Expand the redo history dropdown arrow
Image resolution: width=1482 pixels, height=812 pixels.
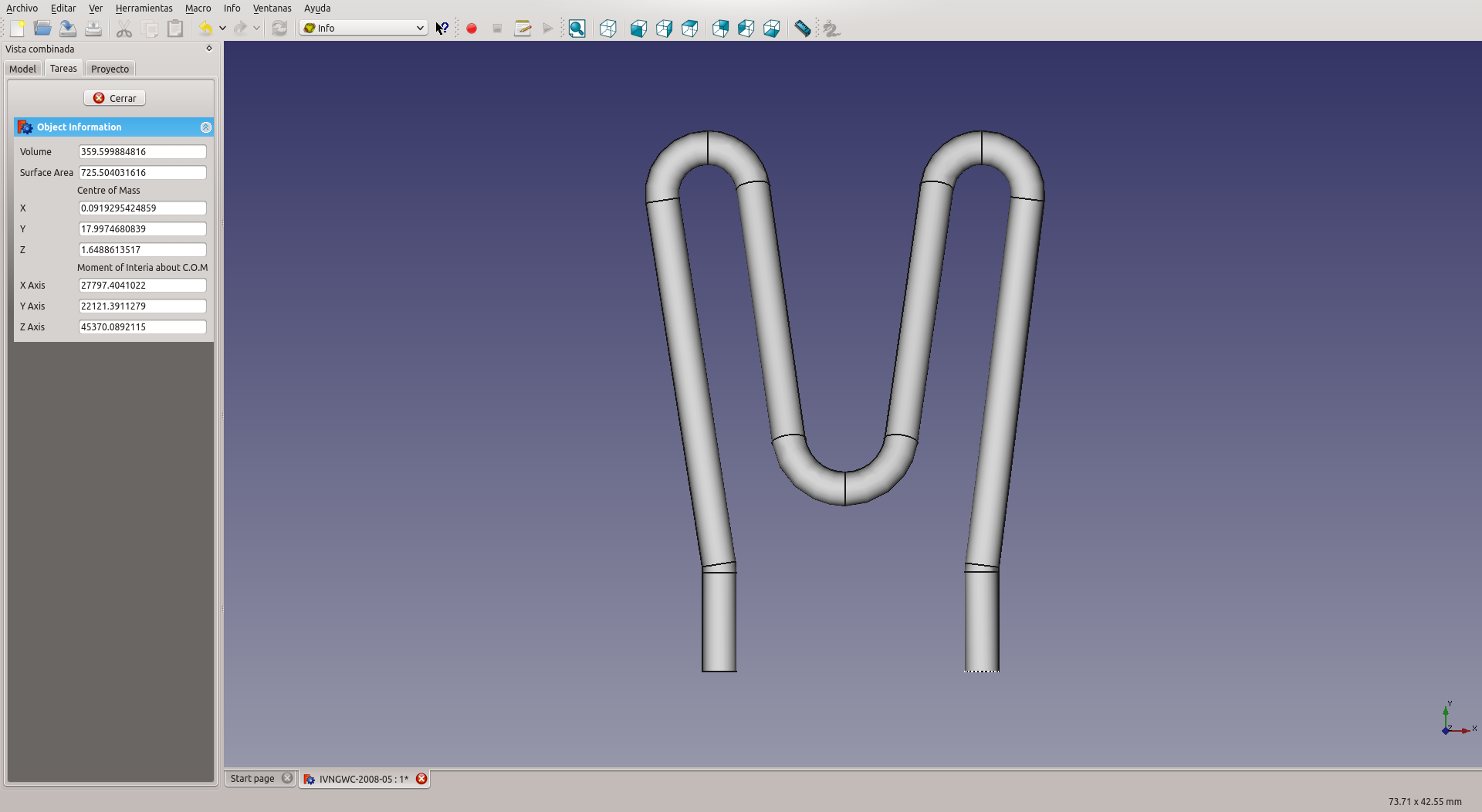click(x=256, y=29)
